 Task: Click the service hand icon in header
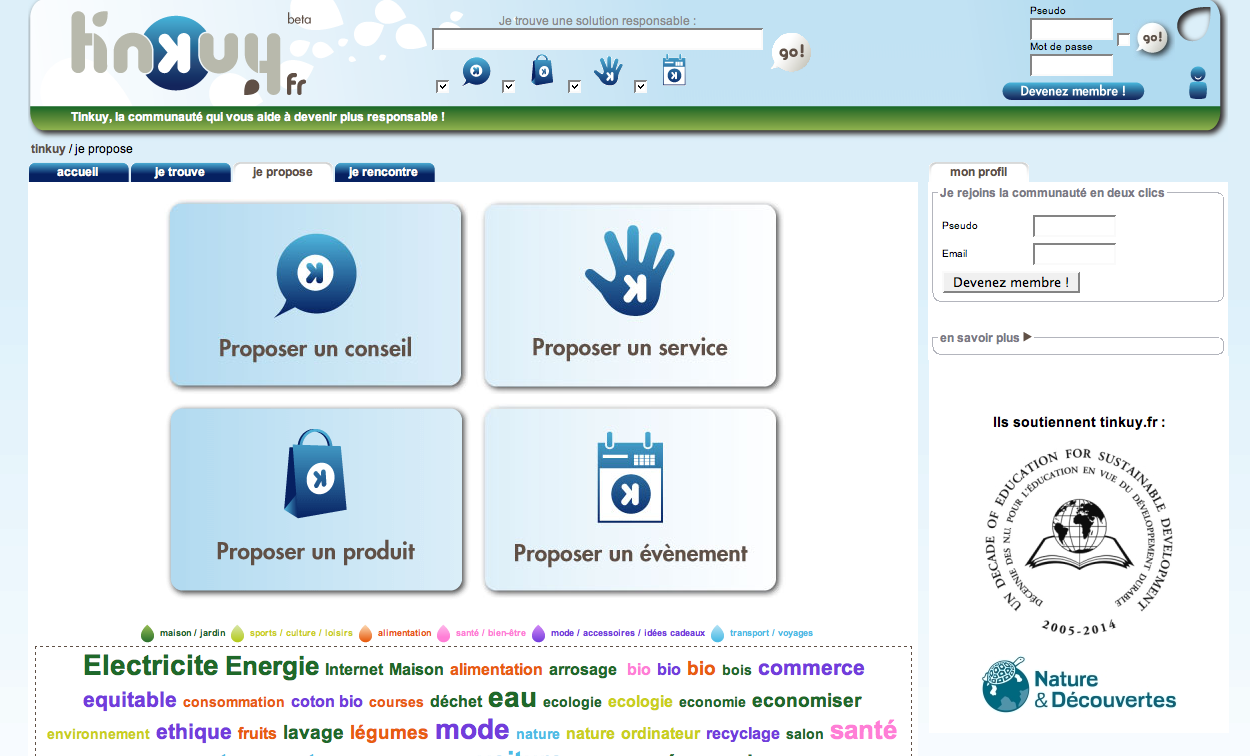[608, 70]
